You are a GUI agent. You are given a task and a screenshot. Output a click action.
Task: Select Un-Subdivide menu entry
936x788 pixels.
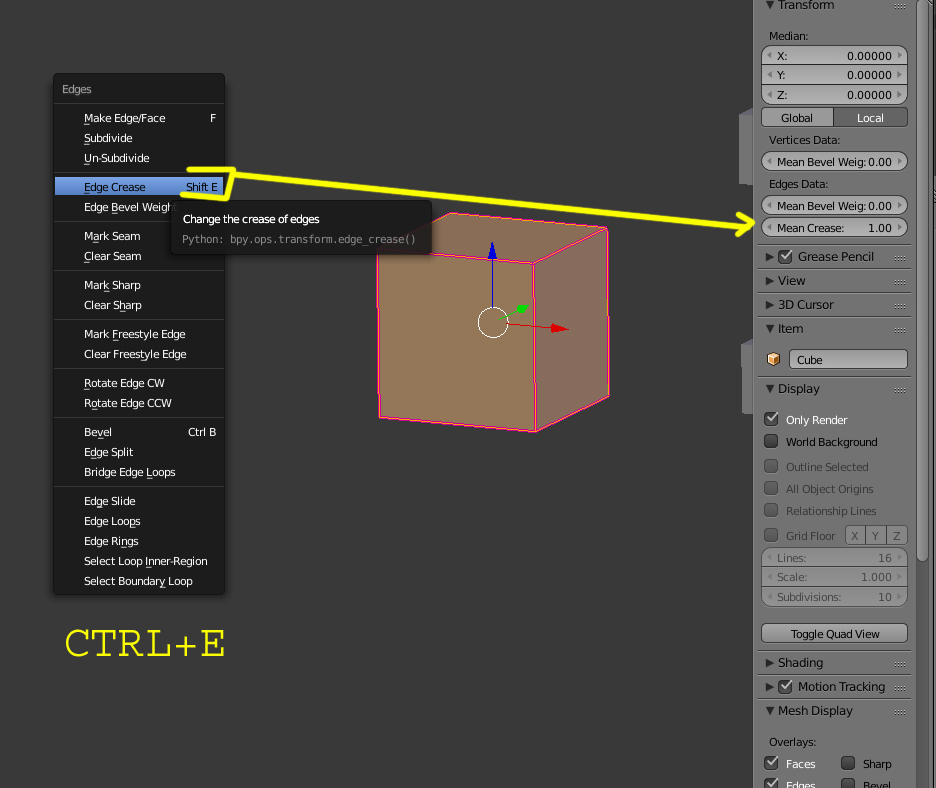[139, 158]
